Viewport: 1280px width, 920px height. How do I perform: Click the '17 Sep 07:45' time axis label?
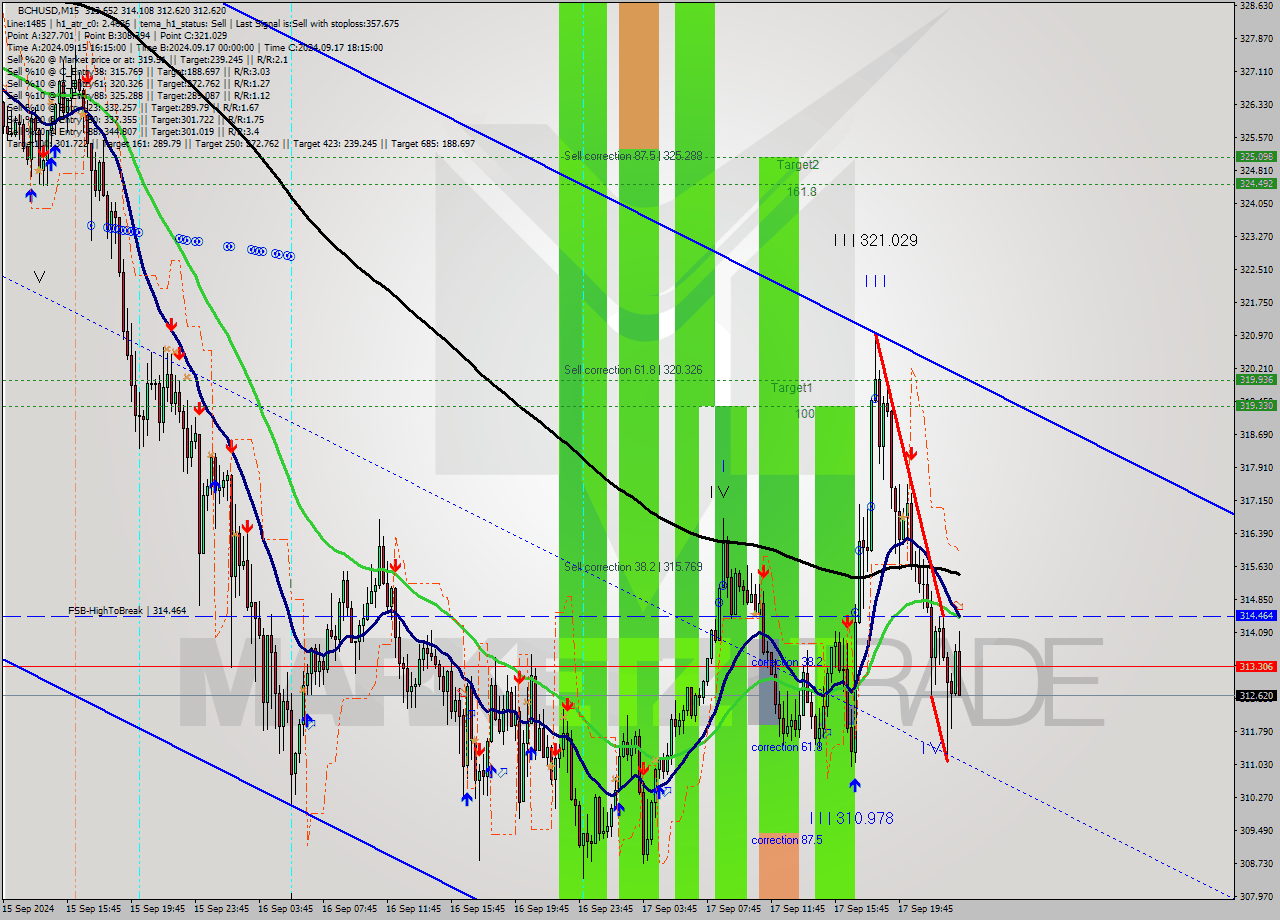point(733,909)
